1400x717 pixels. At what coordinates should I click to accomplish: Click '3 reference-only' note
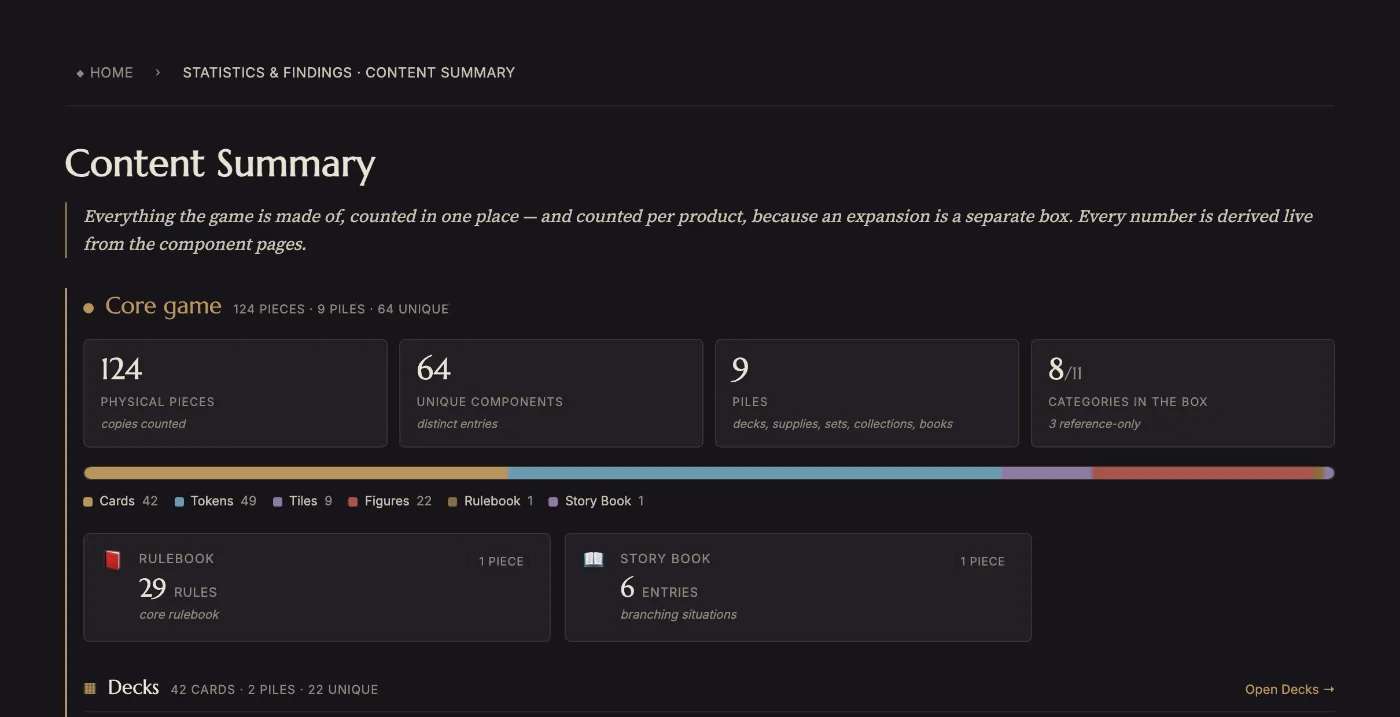pos(1094,424)
